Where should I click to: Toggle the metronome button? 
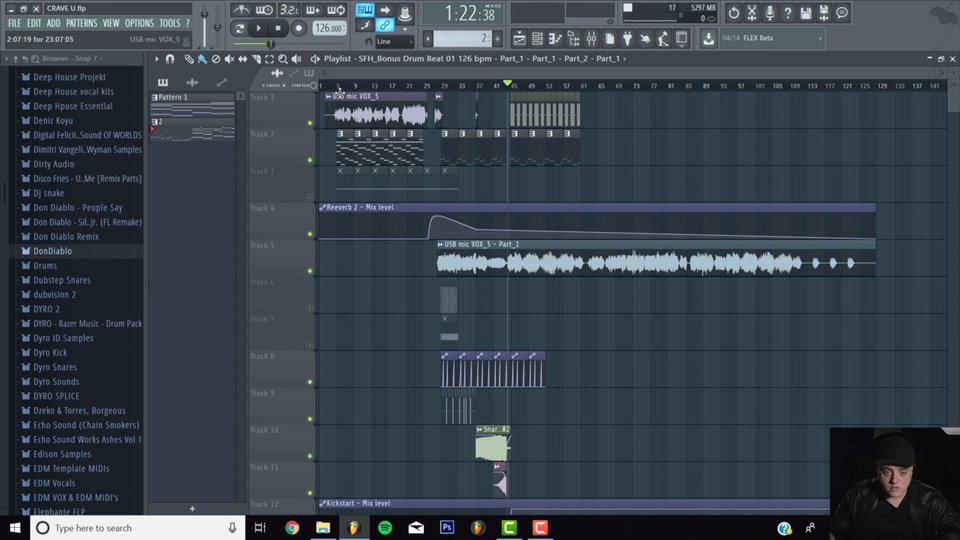pos(241,10)
